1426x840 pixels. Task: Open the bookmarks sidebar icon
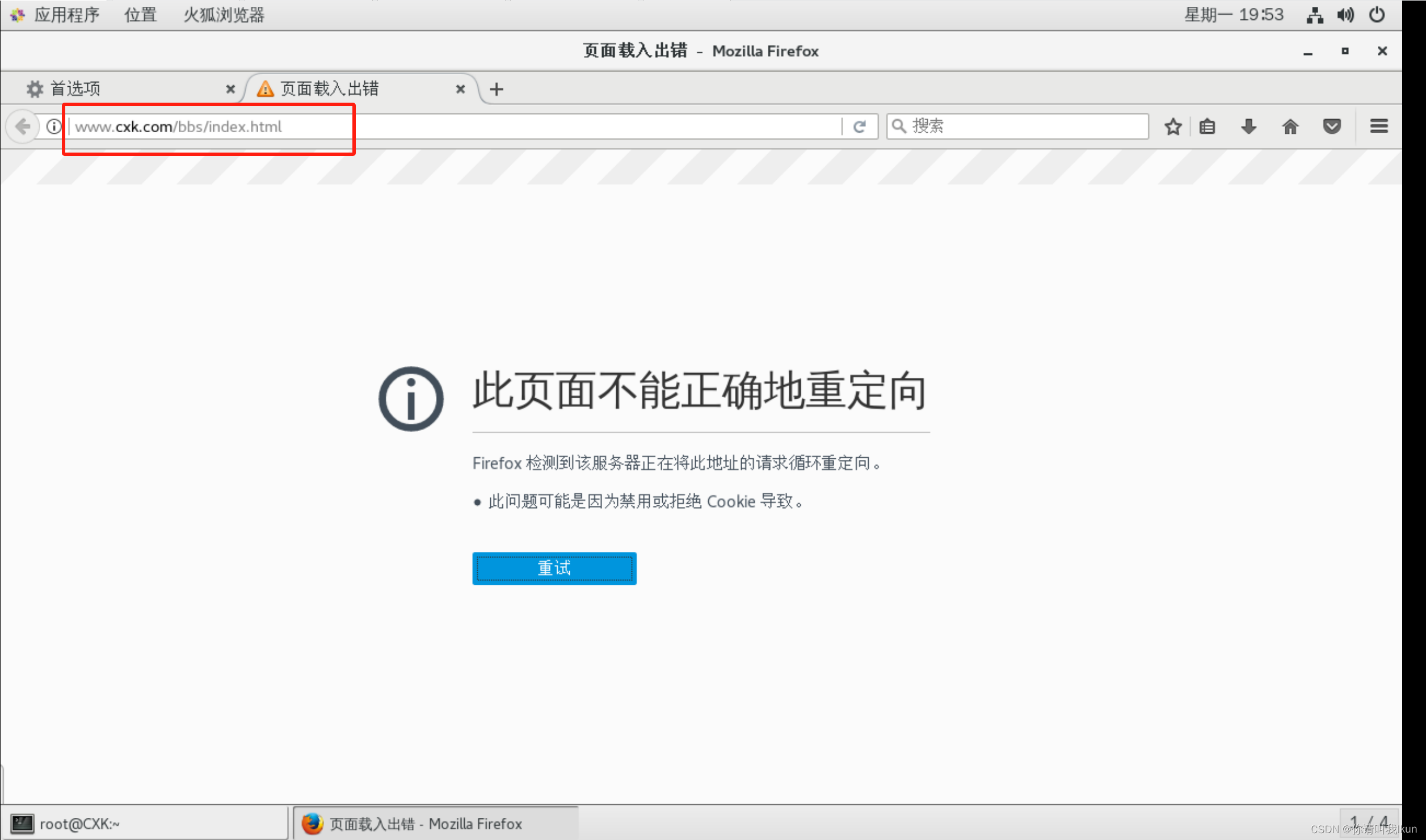click(1207, 126)
